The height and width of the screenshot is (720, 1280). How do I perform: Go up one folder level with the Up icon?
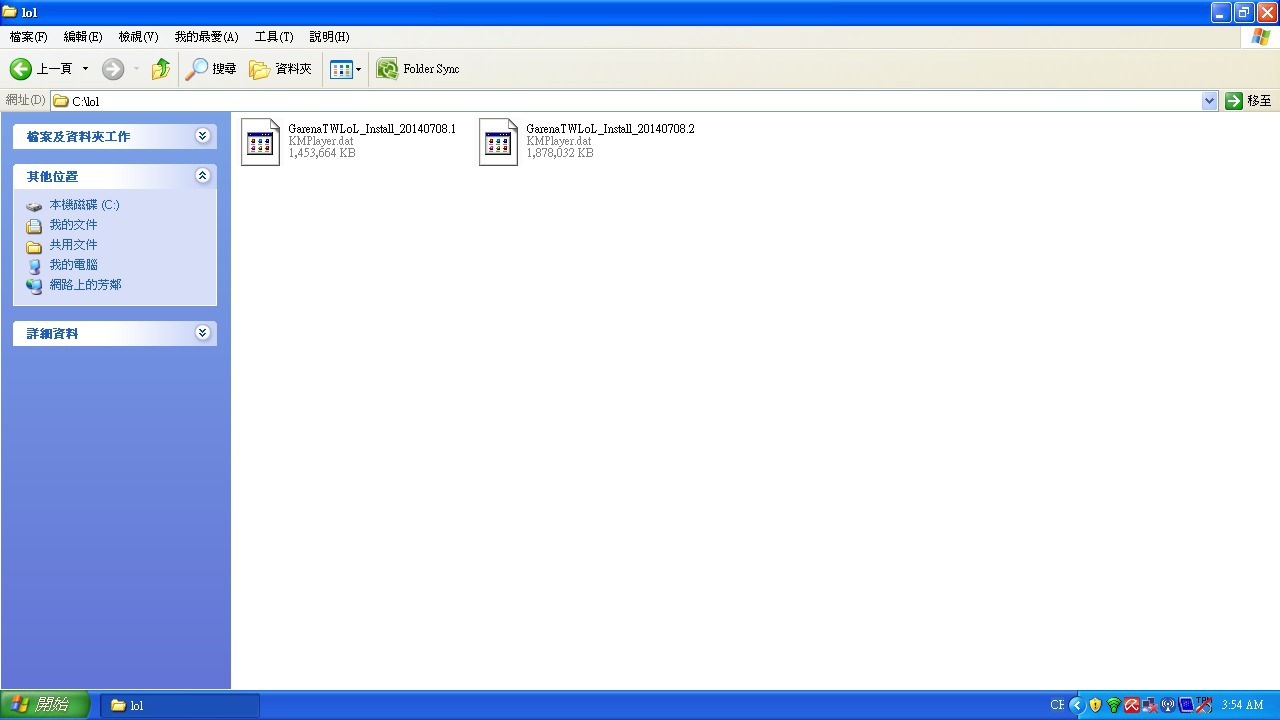coord(161,69)
